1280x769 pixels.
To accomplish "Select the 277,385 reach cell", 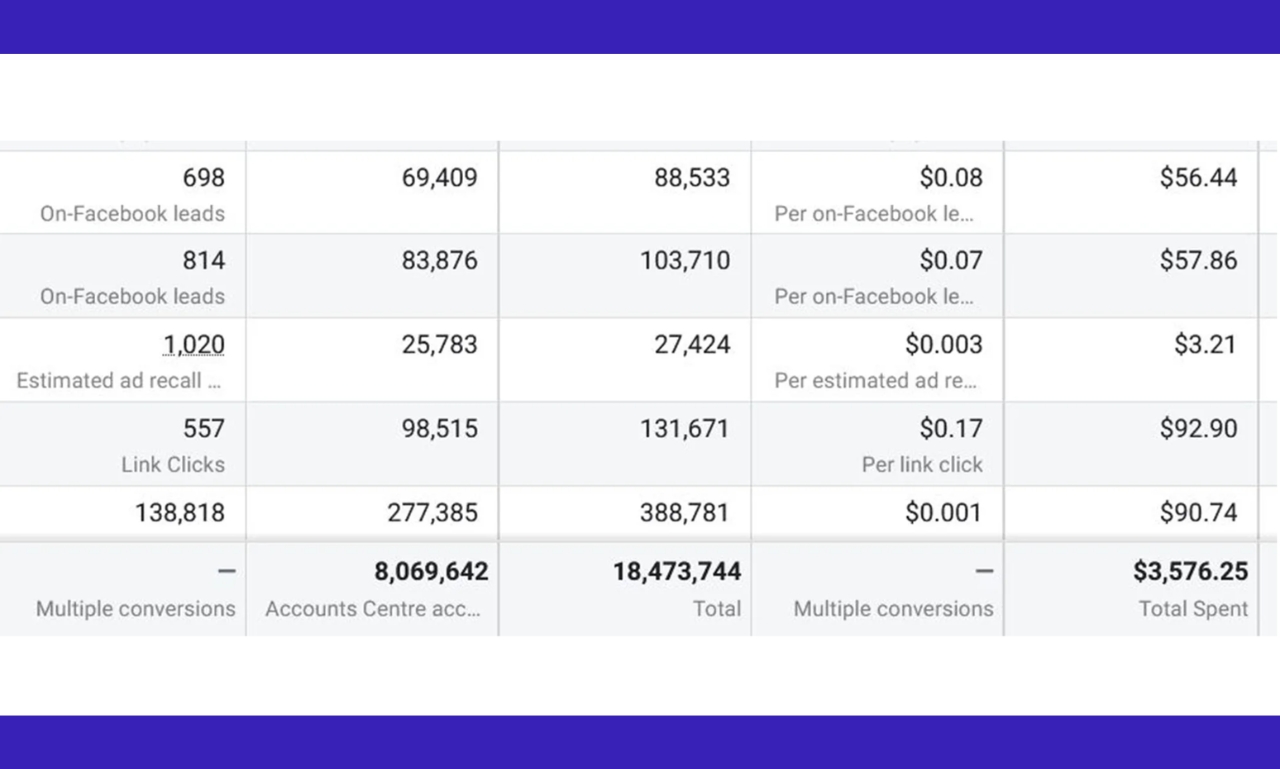I will point(432,513).
